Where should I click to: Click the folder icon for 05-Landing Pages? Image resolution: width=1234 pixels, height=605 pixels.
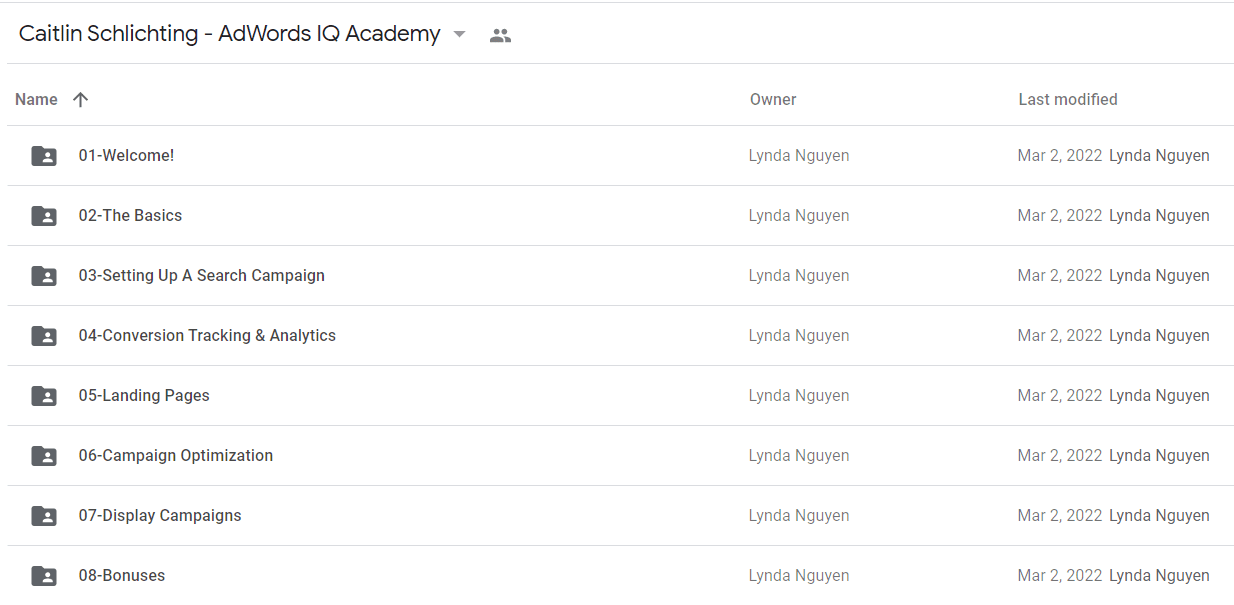point(44,396)
